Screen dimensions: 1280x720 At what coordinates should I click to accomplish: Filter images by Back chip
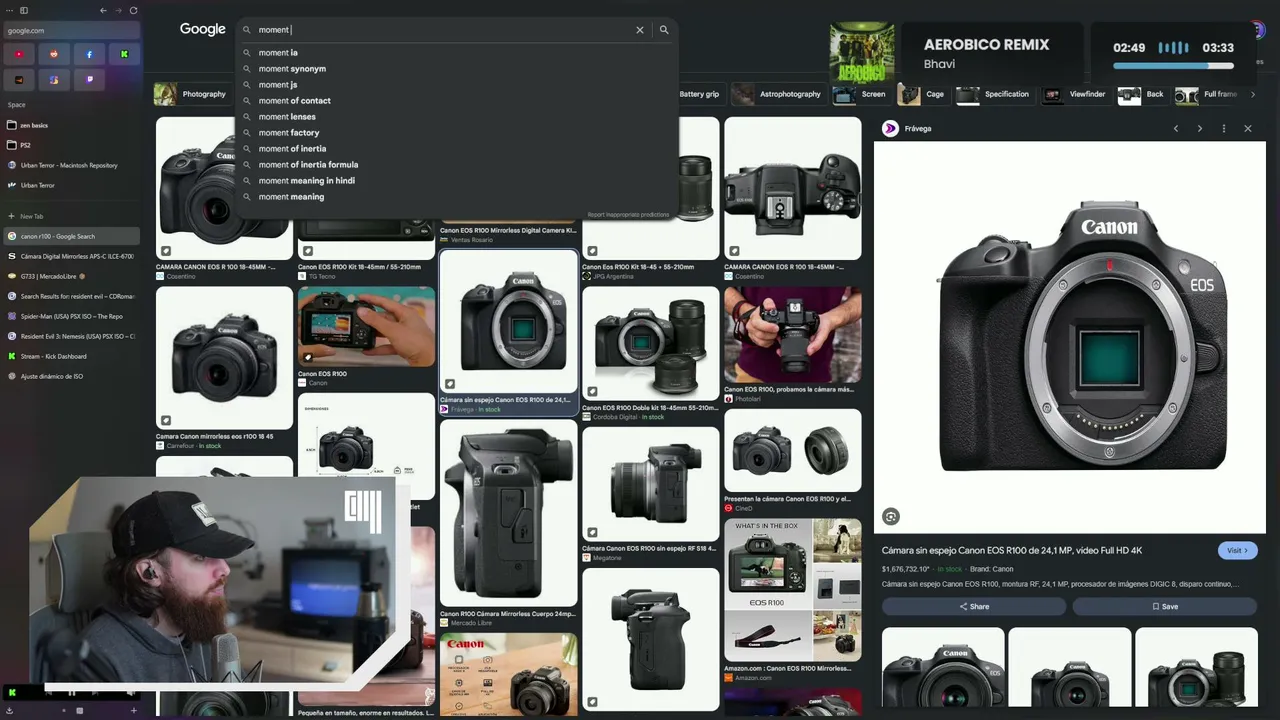(x=1142, y=94)
